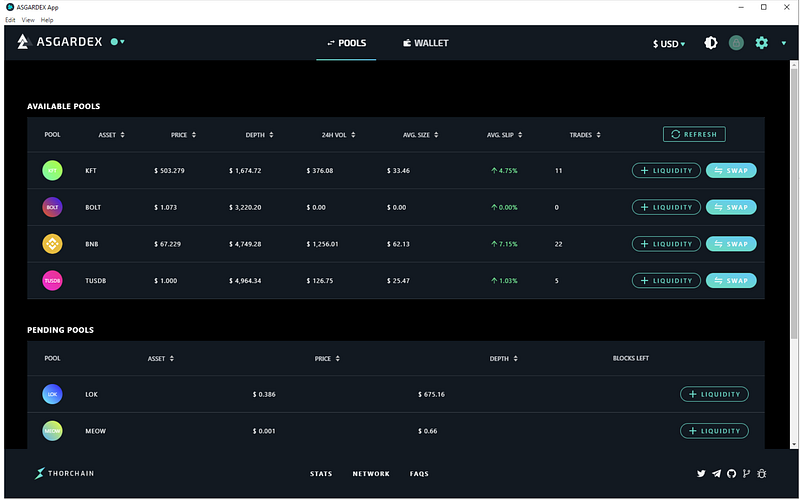Select the KFT asset name

(x=91, y=170)
